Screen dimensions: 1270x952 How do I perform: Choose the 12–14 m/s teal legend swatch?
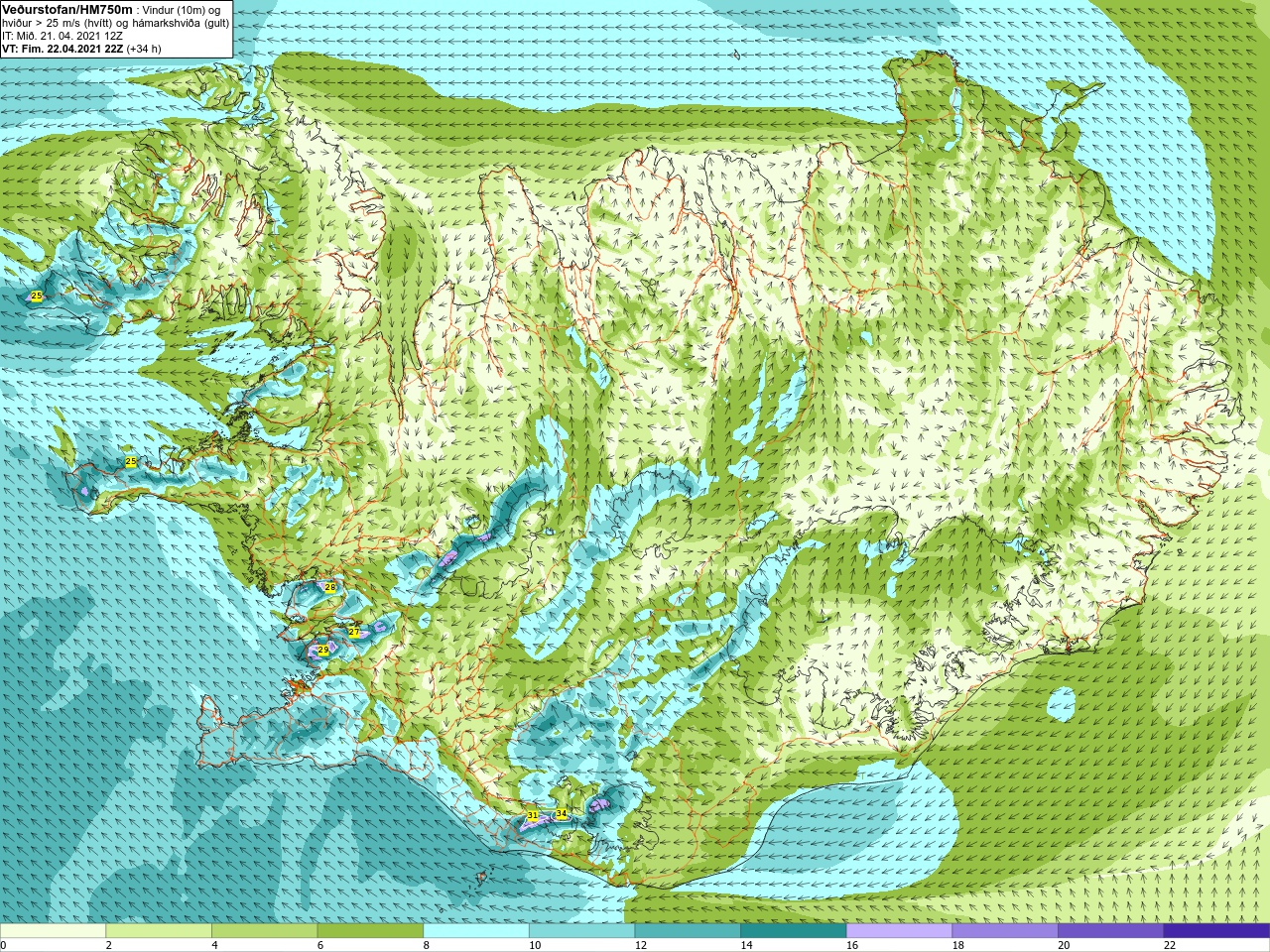coord(688,931)
